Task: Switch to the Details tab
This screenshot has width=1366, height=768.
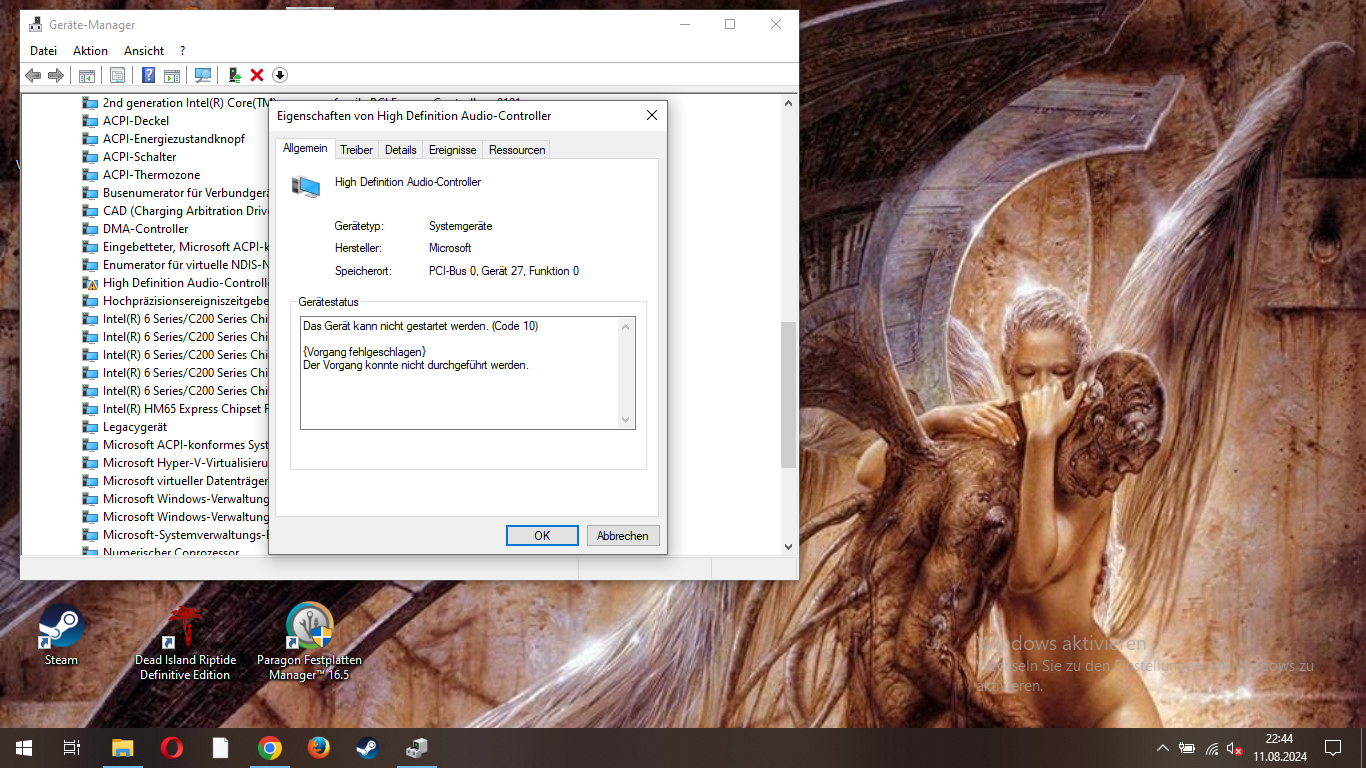Action: [x=400, y=150]
